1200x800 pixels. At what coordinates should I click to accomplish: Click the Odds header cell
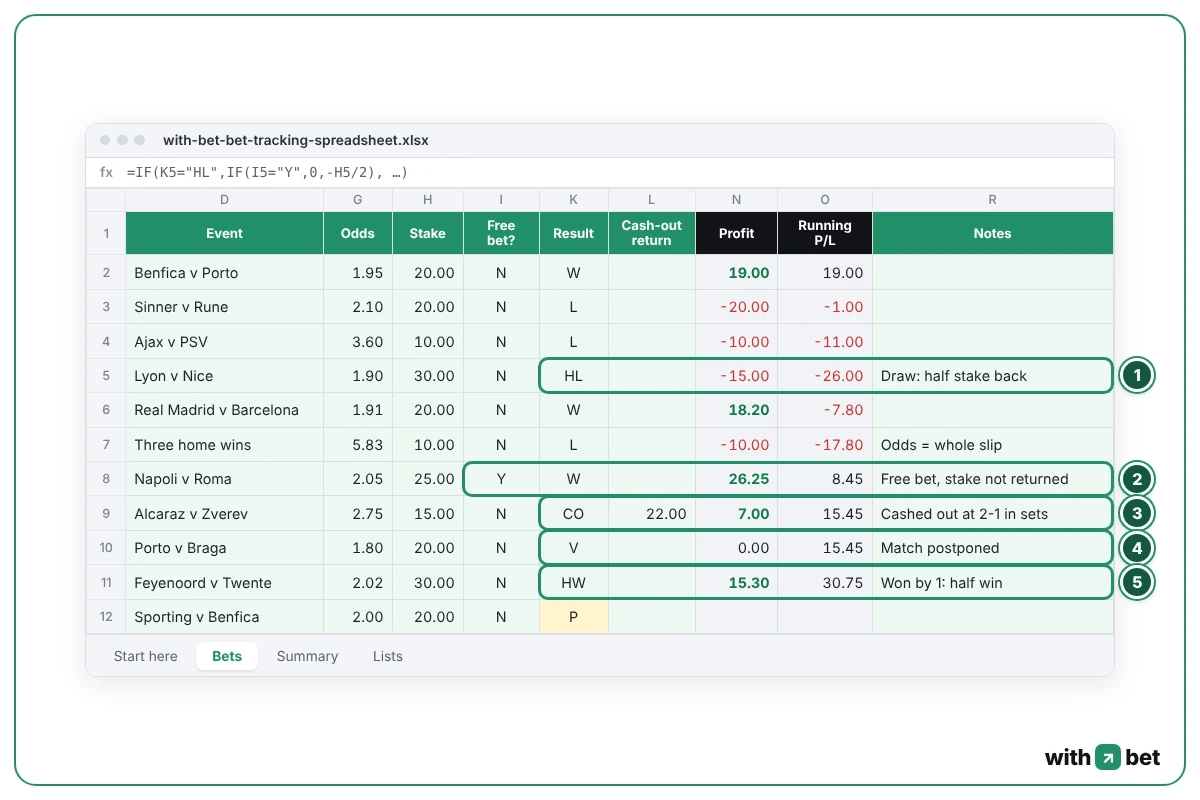coord(358,233)
